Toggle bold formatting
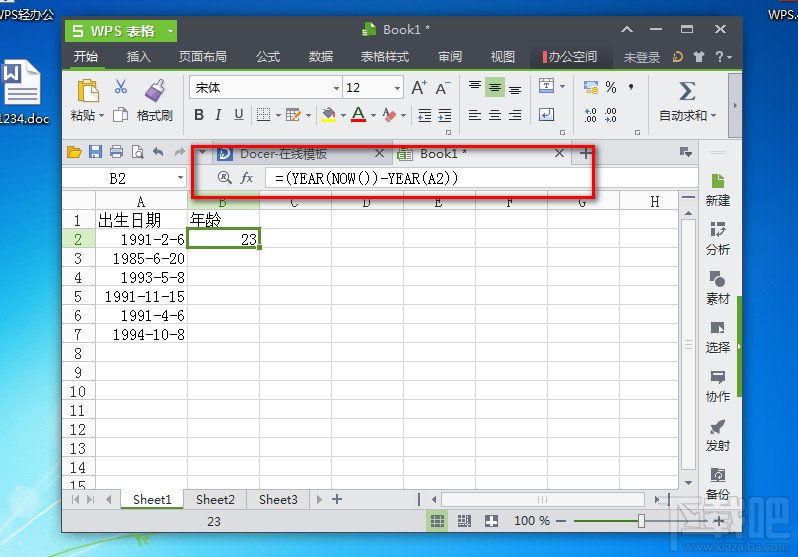This screenshot has width=798, height=557. (x=199, y=116)
